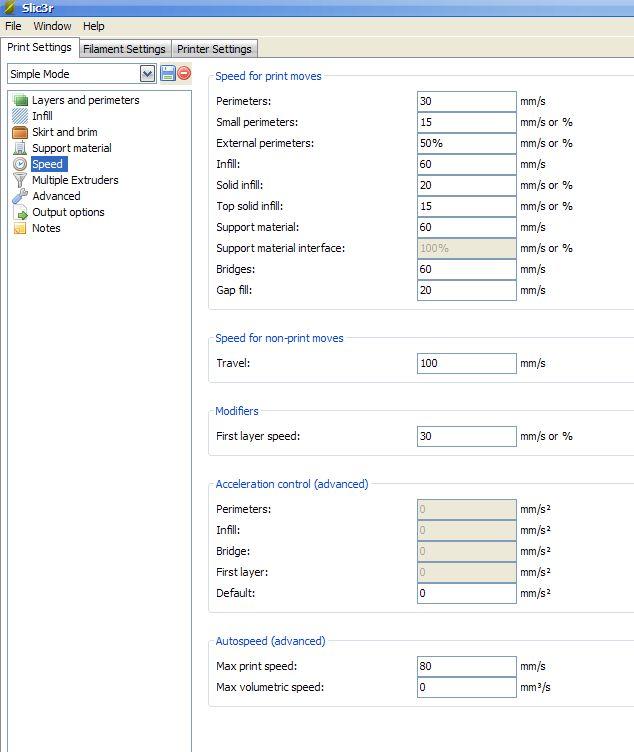Click the Bridges speed field

point(467,270)
